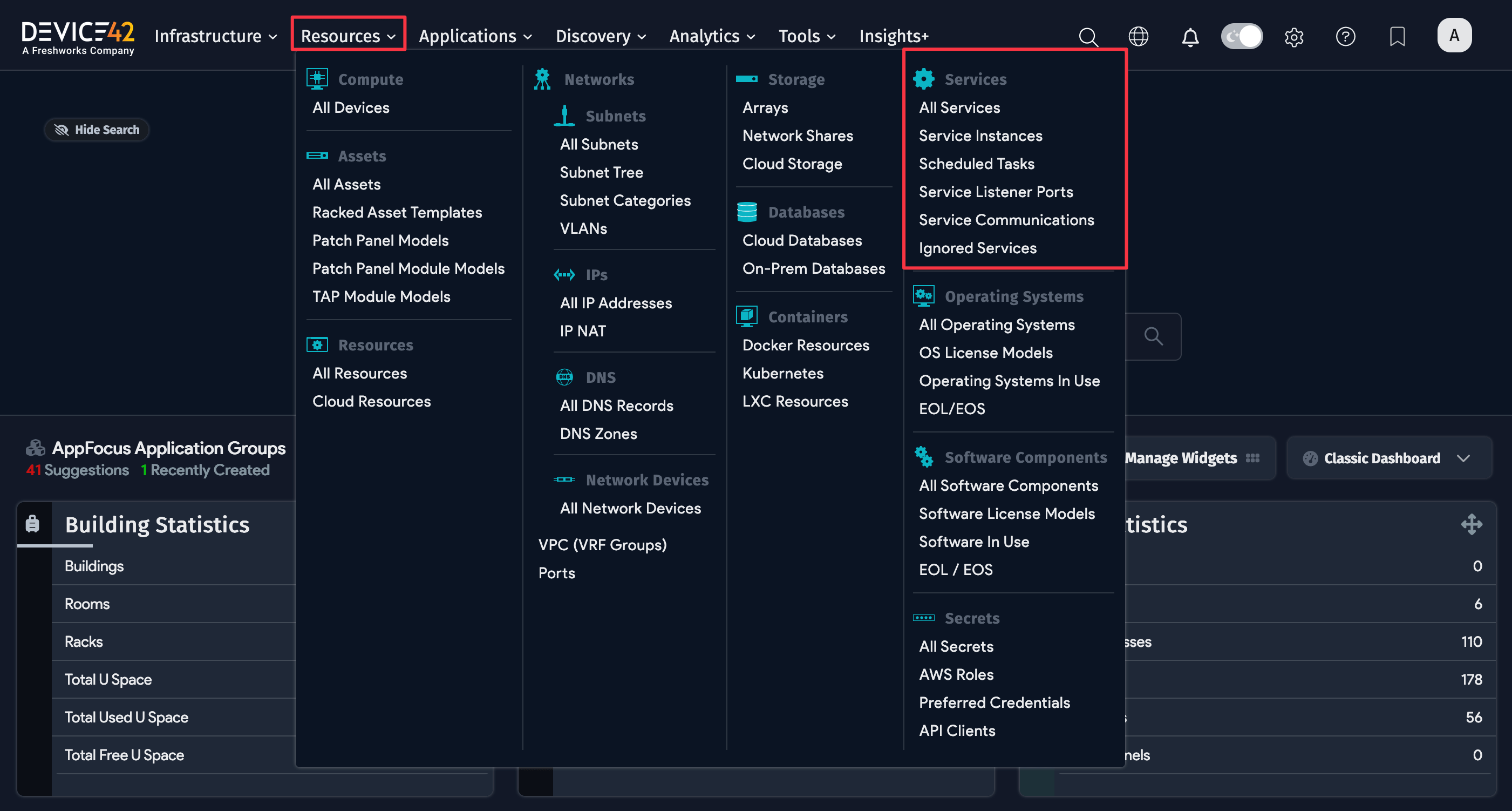Open the bookmark icon in header
The image size is (1512, 811).
(1397, 36)
